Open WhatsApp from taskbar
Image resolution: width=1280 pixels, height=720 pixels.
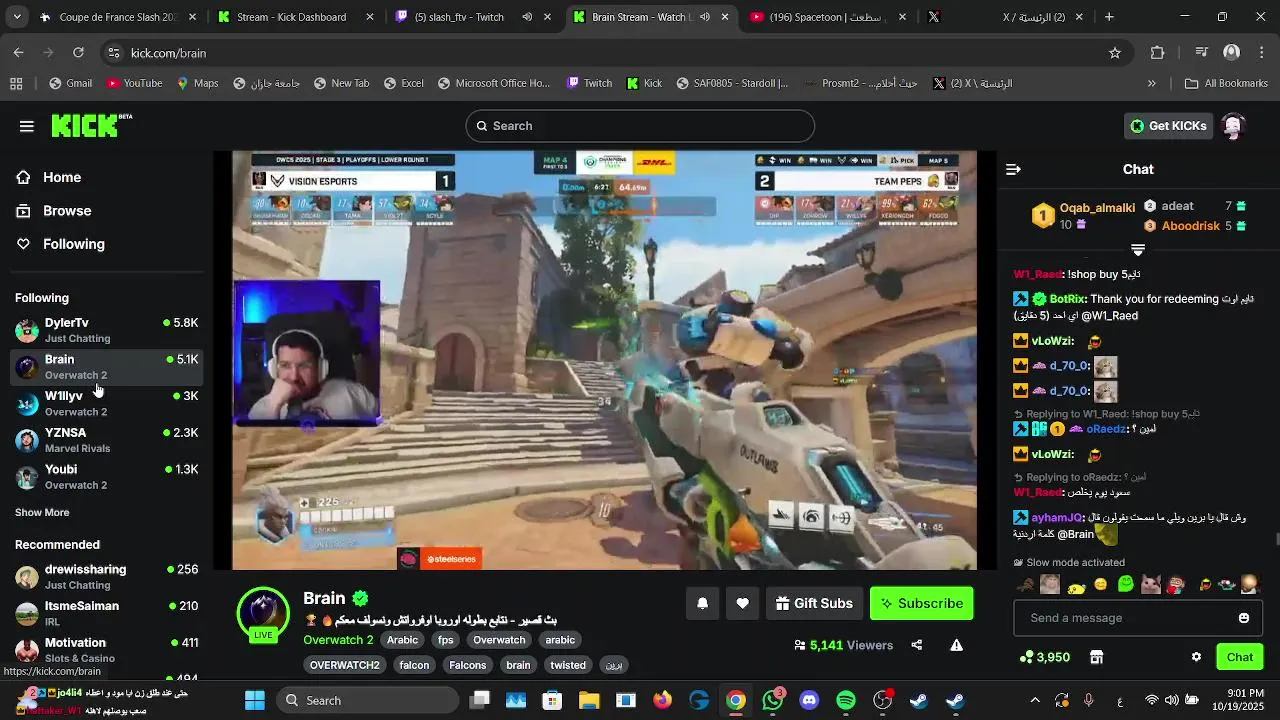coord(773,700)
